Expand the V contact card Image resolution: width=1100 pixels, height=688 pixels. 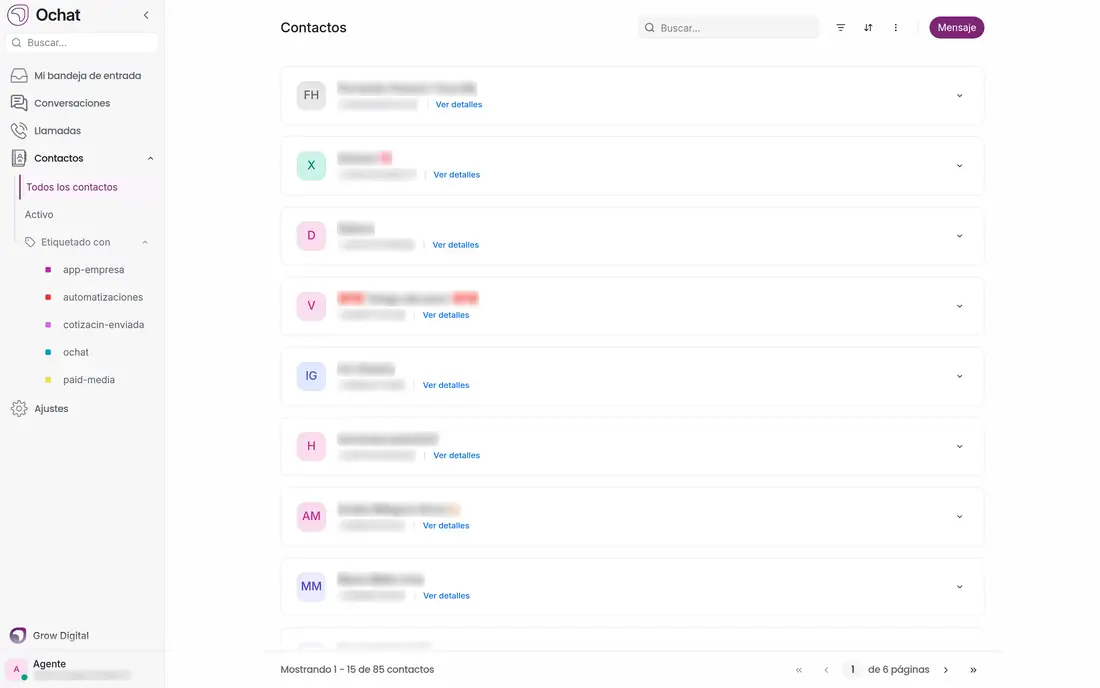coord(960,306)
